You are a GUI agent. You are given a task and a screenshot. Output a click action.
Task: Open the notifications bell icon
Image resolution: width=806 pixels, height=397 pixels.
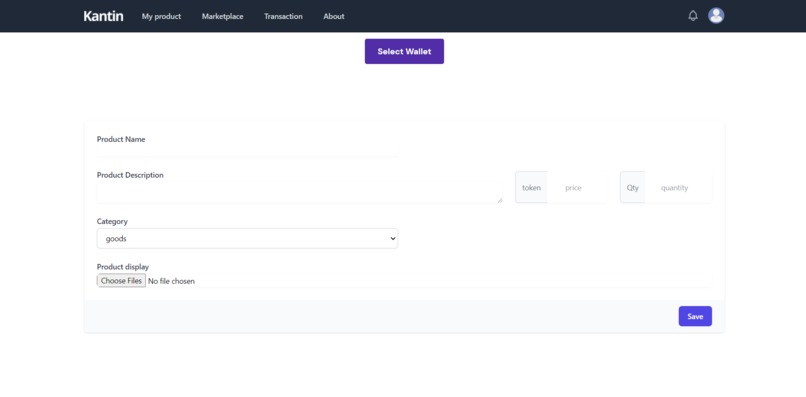click(693, 16)
